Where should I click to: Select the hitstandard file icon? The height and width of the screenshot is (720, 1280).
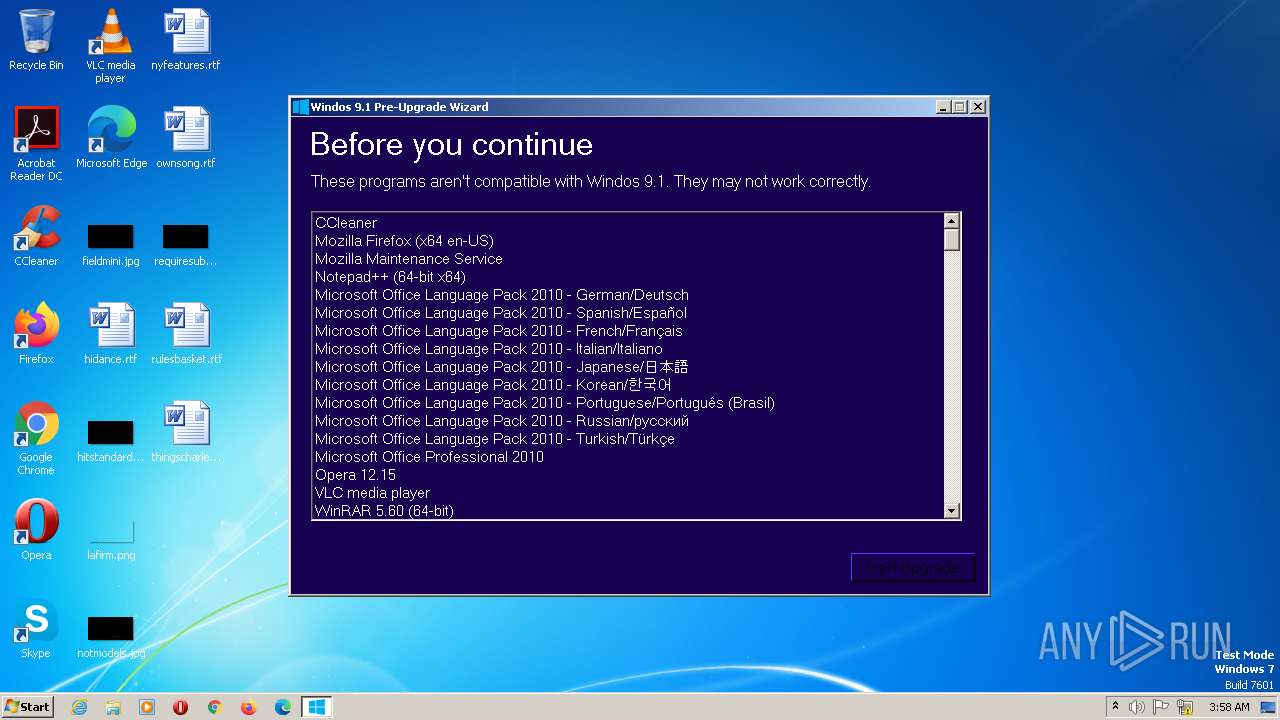pyautogui.click(x=110, y=439)
